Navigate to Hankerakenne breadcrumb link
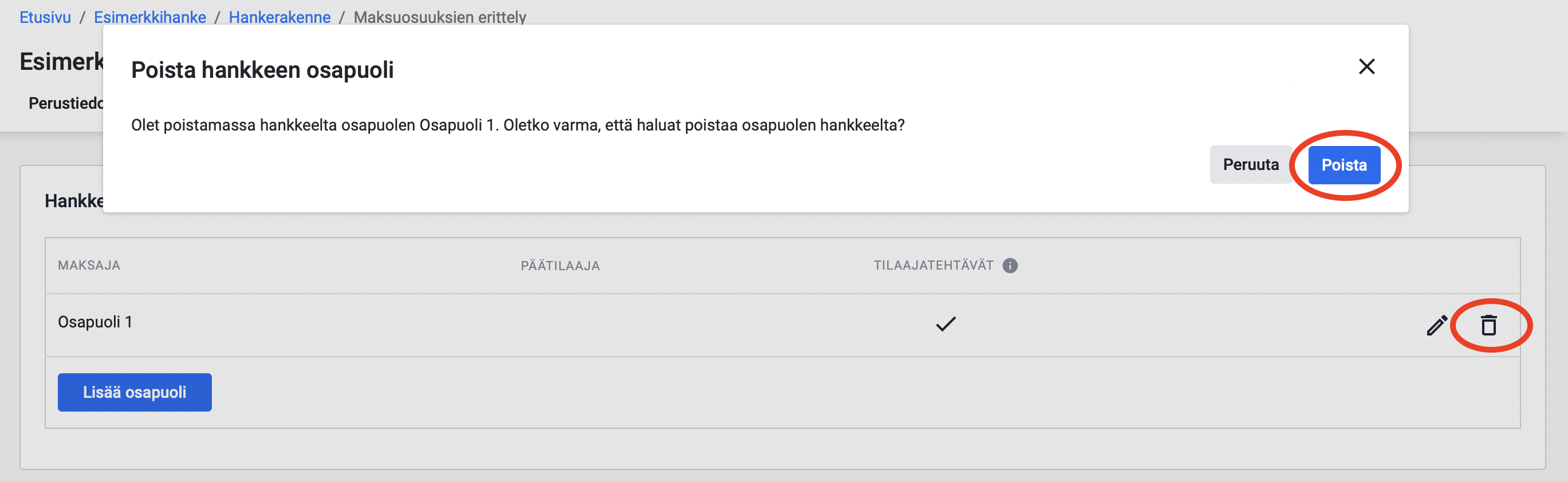The height and width of the screenshot is (482, 1568). 279,17
